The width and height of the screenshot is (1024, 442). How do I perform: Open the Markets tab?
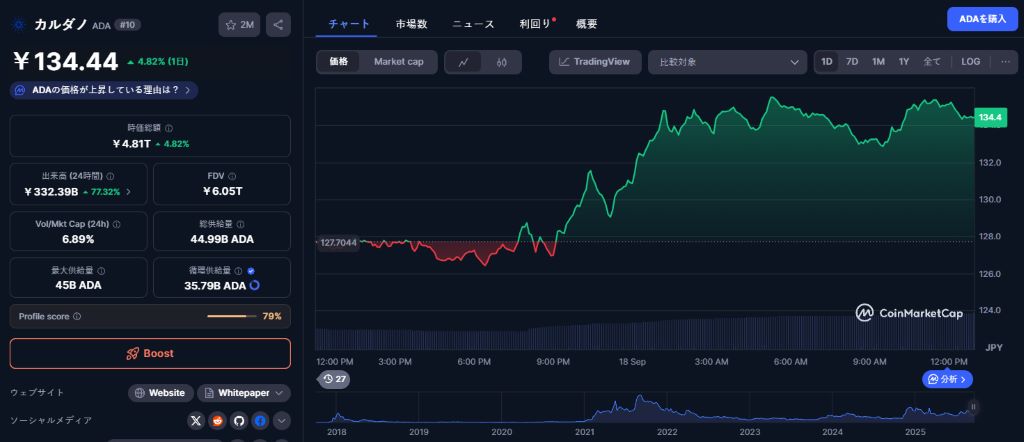(411, 23)
